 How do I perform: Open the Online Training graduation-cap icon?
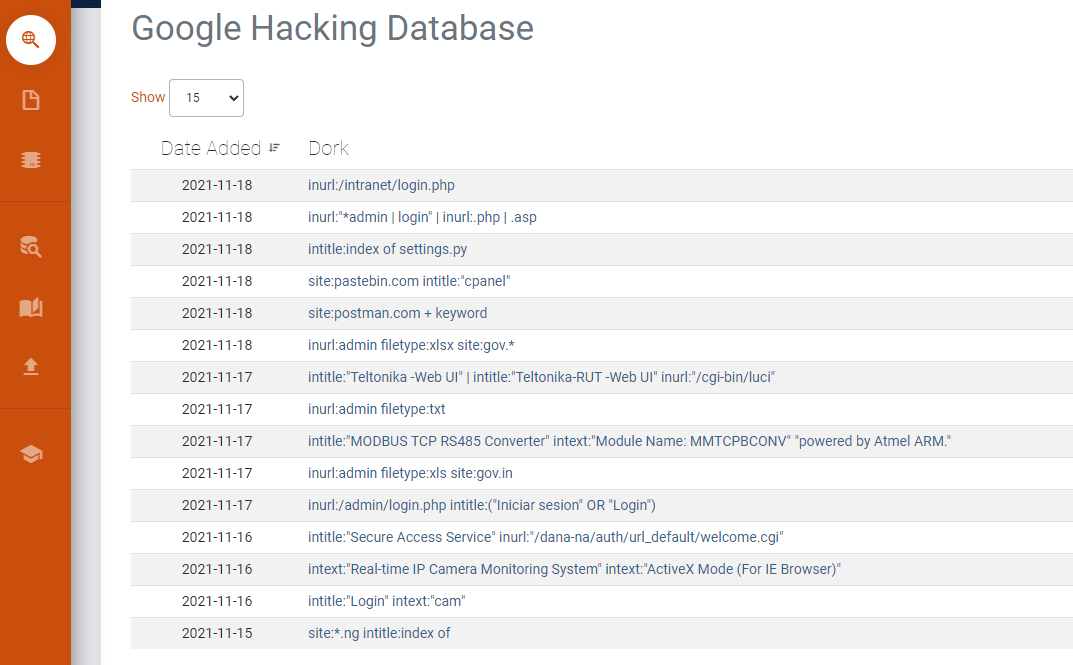(x=30, y=452)
